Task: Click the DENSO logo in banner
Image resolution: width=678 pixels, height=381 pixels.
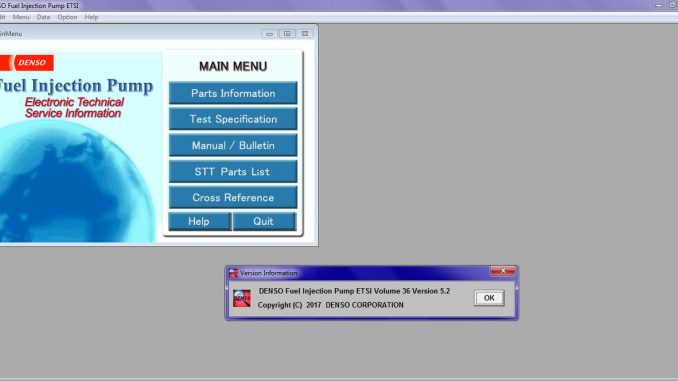Action: [27, 63]
